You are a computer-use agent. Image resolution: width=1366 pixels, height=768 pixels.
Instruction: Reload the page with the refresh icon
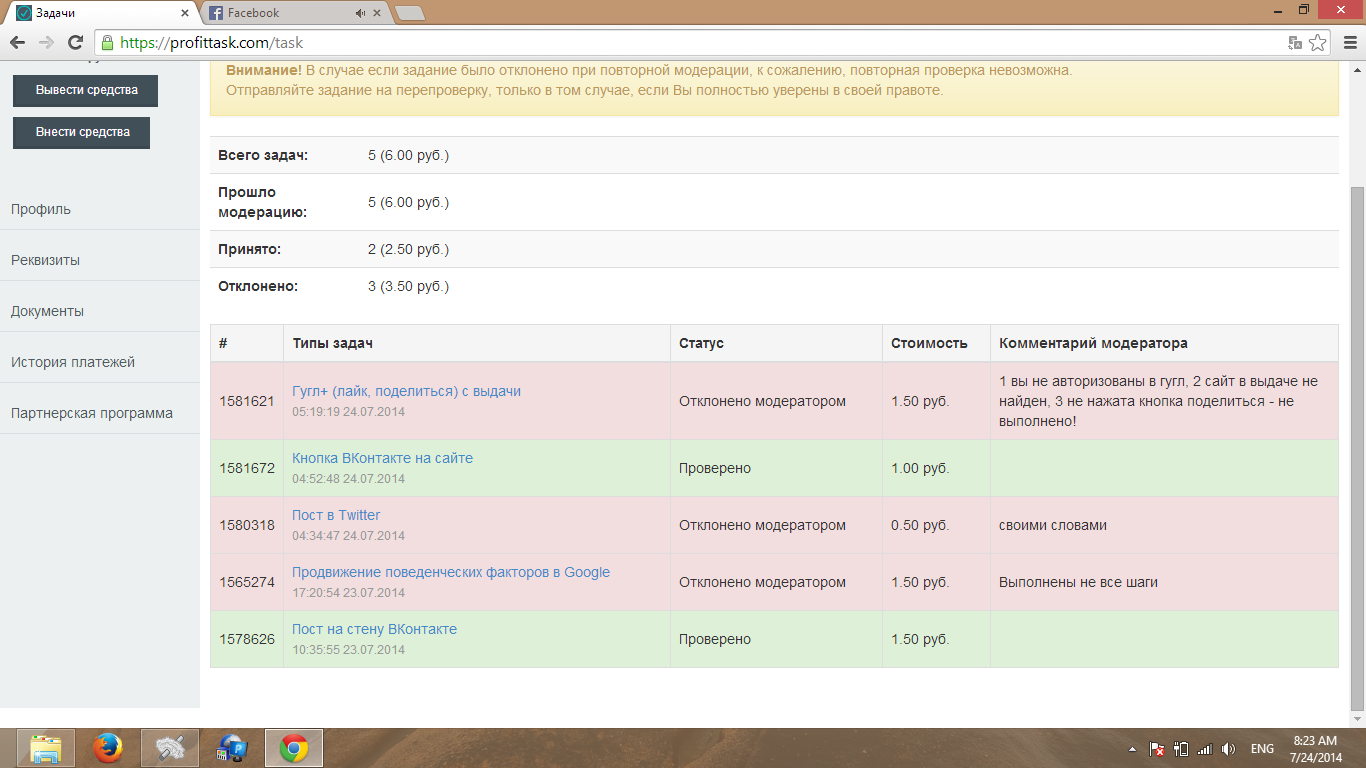(75, 43)
